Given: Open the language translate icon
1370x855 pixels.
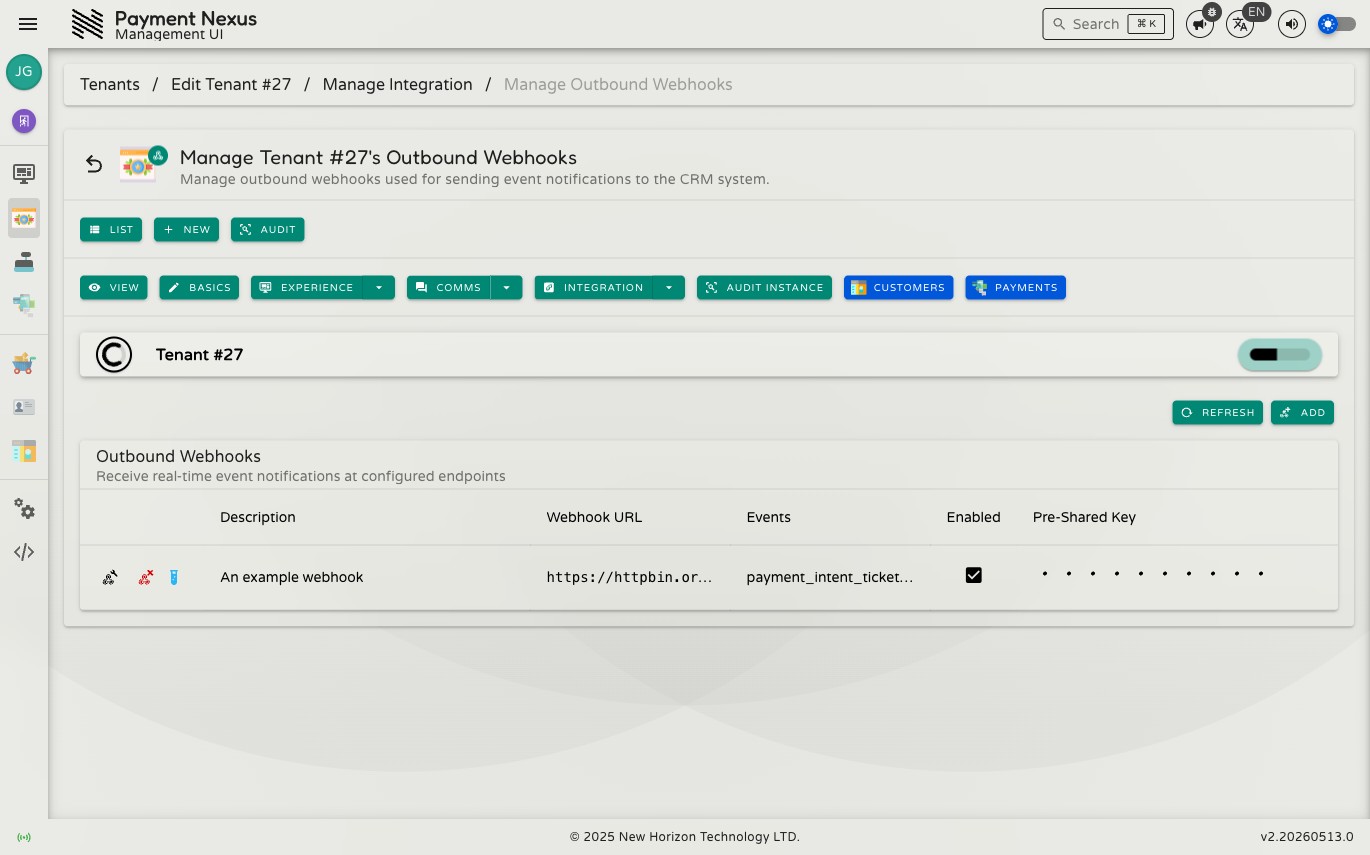Looking at the screenshot, I should coord(1240,24).
